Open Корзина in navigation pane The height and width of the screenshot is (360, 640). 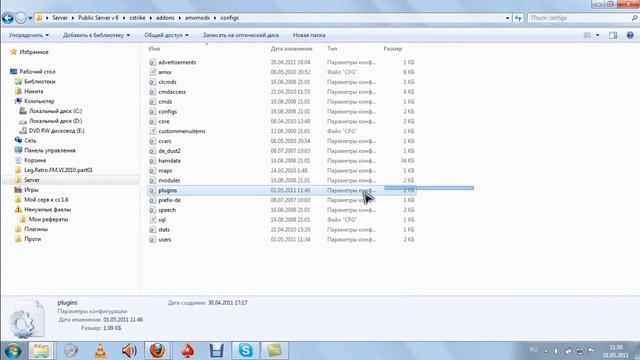pos(35,160)
